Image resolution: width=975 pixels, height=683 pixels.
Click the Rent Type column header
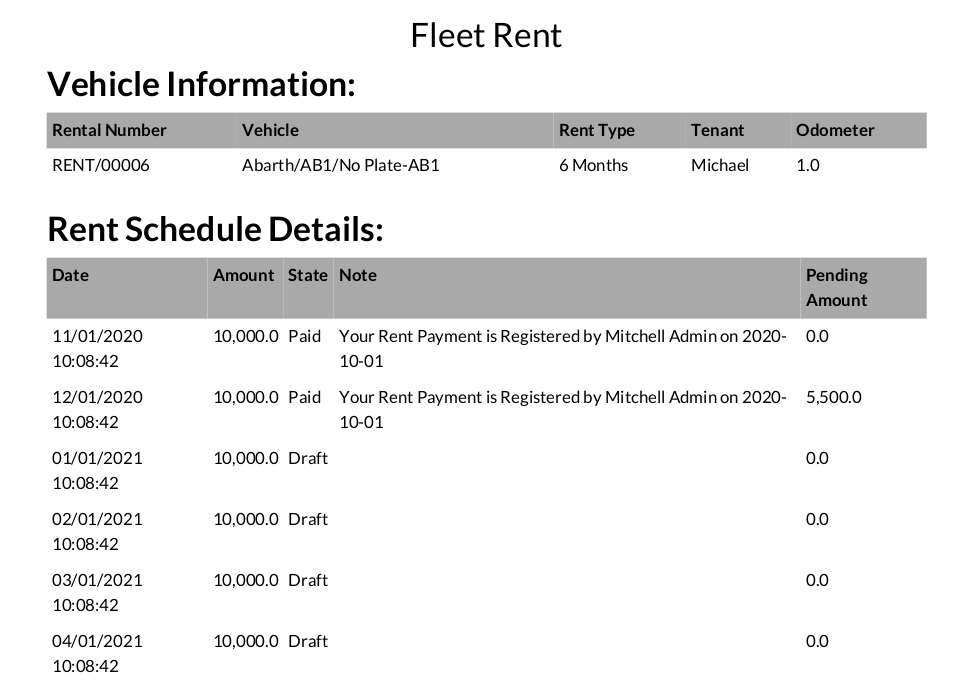tap(597, 130)
